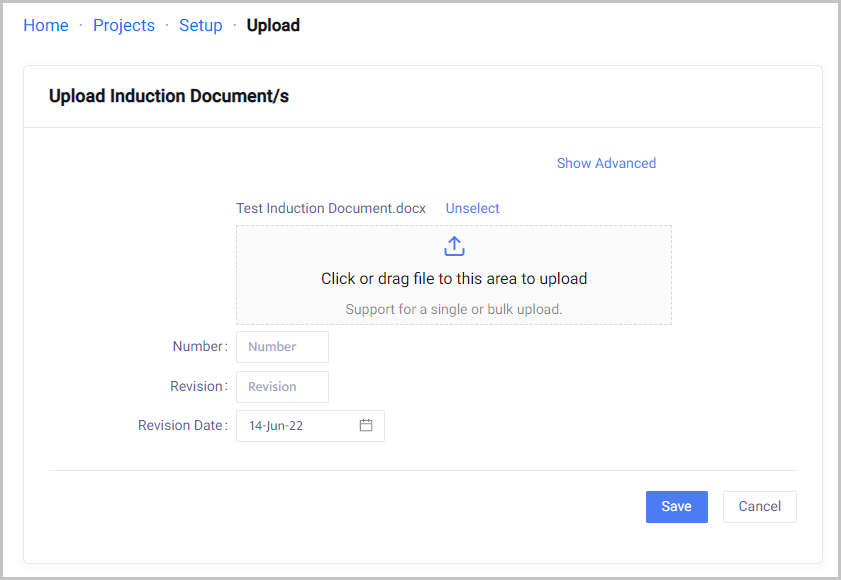841x580 pixels.
Task: Go to the Home breadcrumb
Action: click(46, 25)
